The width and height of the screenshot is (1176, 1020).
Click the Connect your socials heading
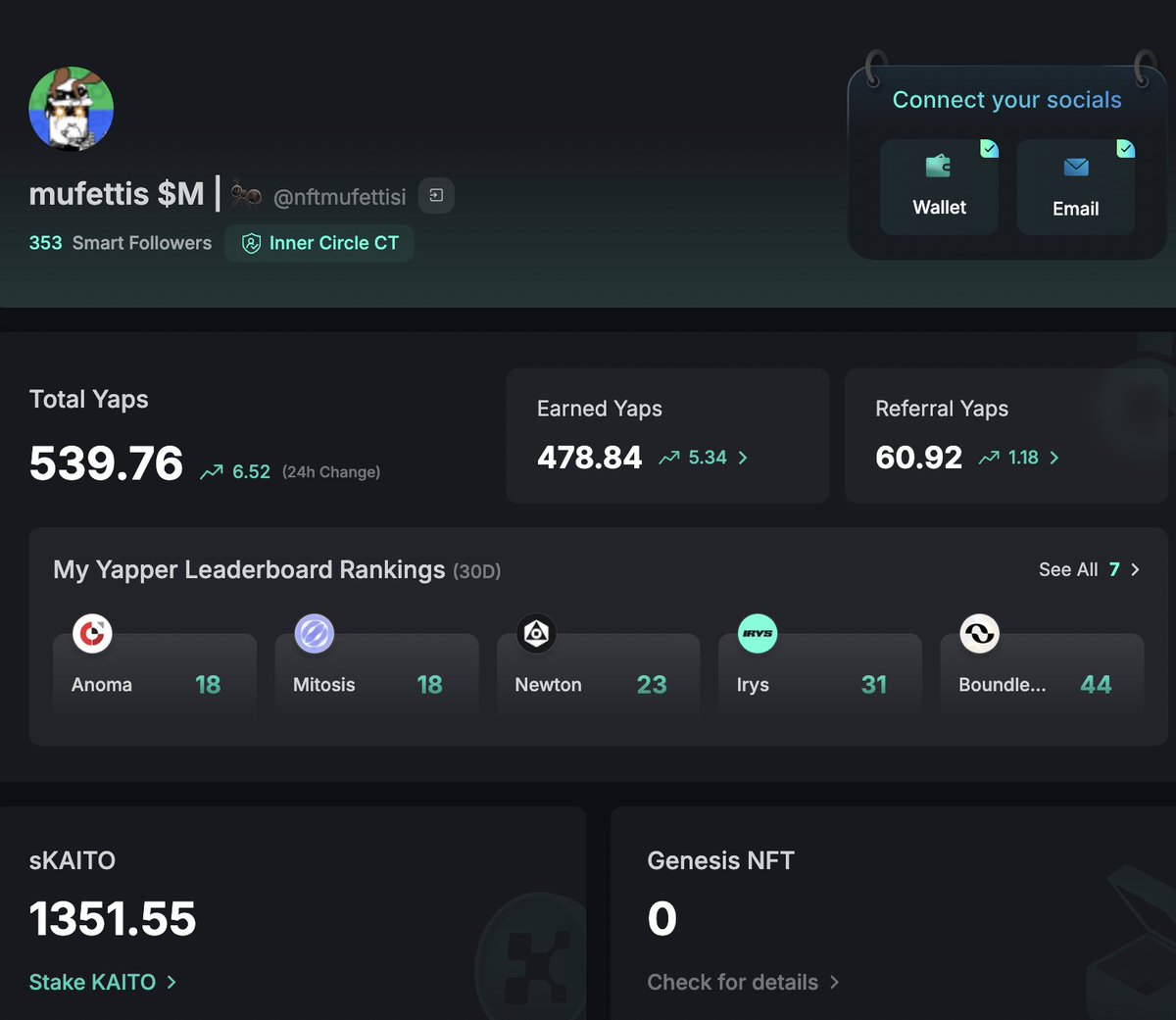1006,100
